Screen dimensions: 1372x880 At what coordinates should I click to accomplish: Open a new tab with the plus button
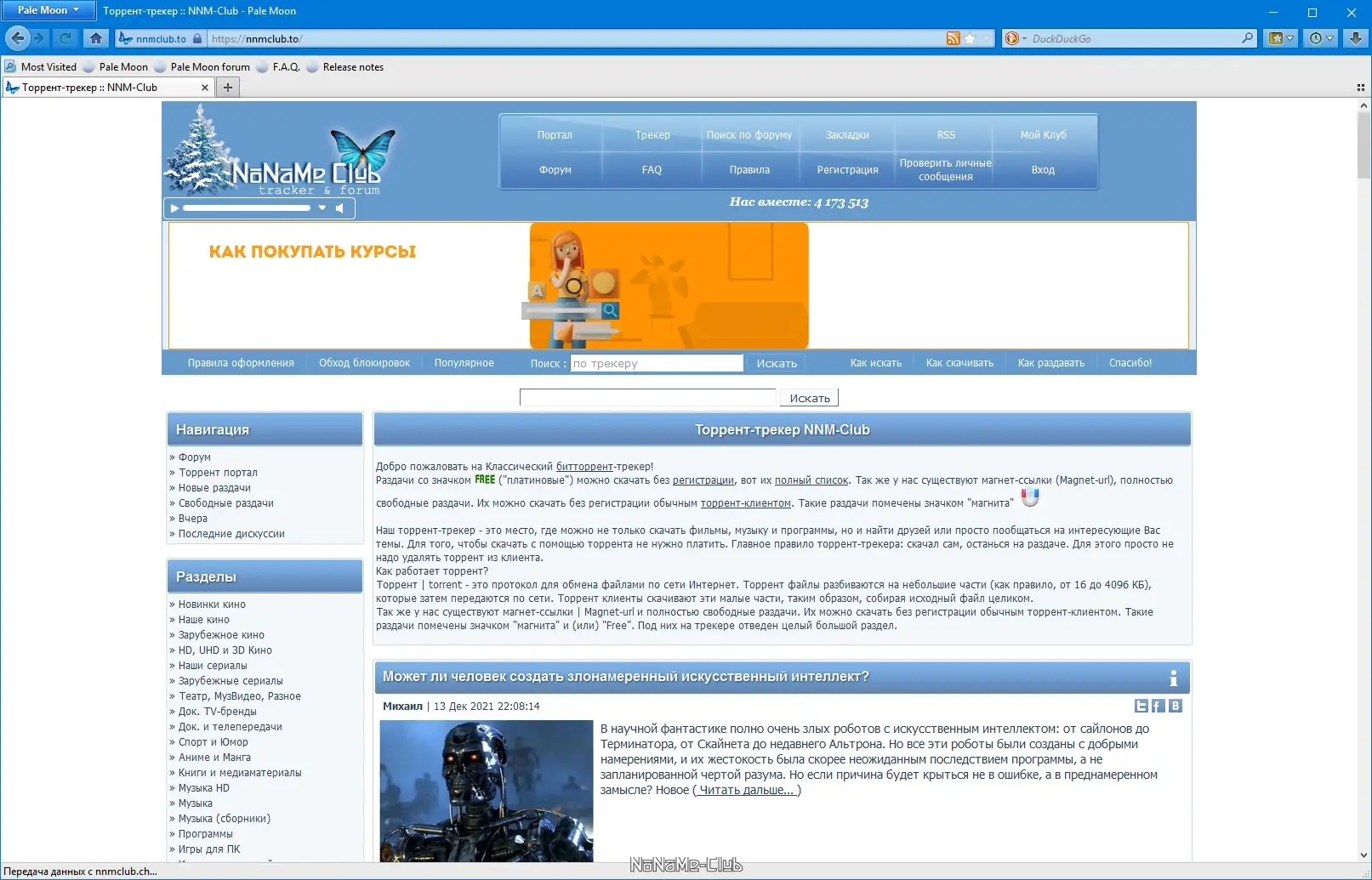(227, 88)
